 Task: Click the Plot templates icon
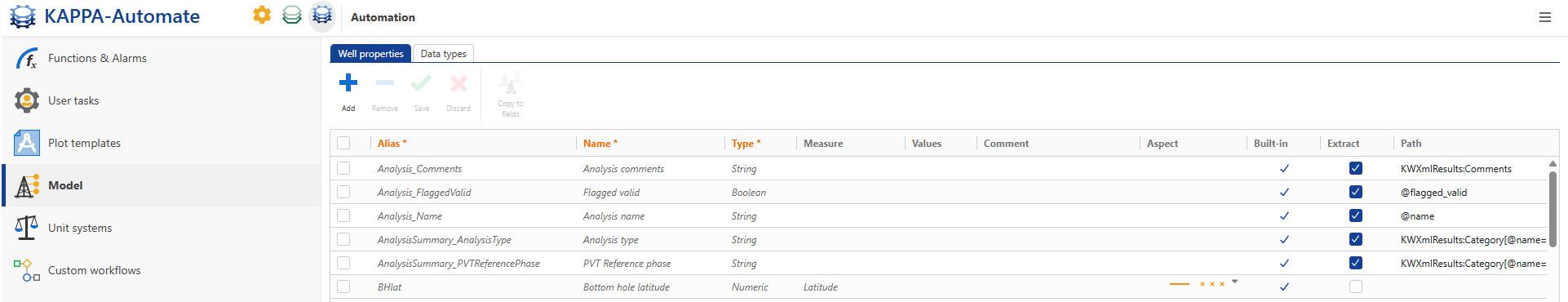26,143
